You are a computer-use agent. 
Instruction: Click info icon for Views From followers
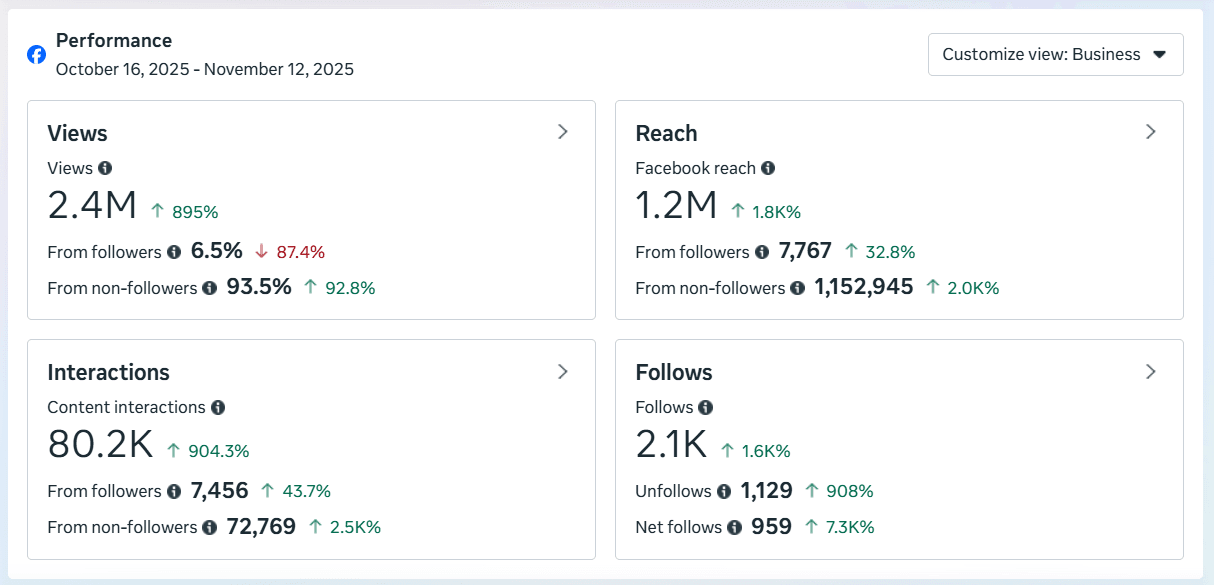[x=174, y=252]
